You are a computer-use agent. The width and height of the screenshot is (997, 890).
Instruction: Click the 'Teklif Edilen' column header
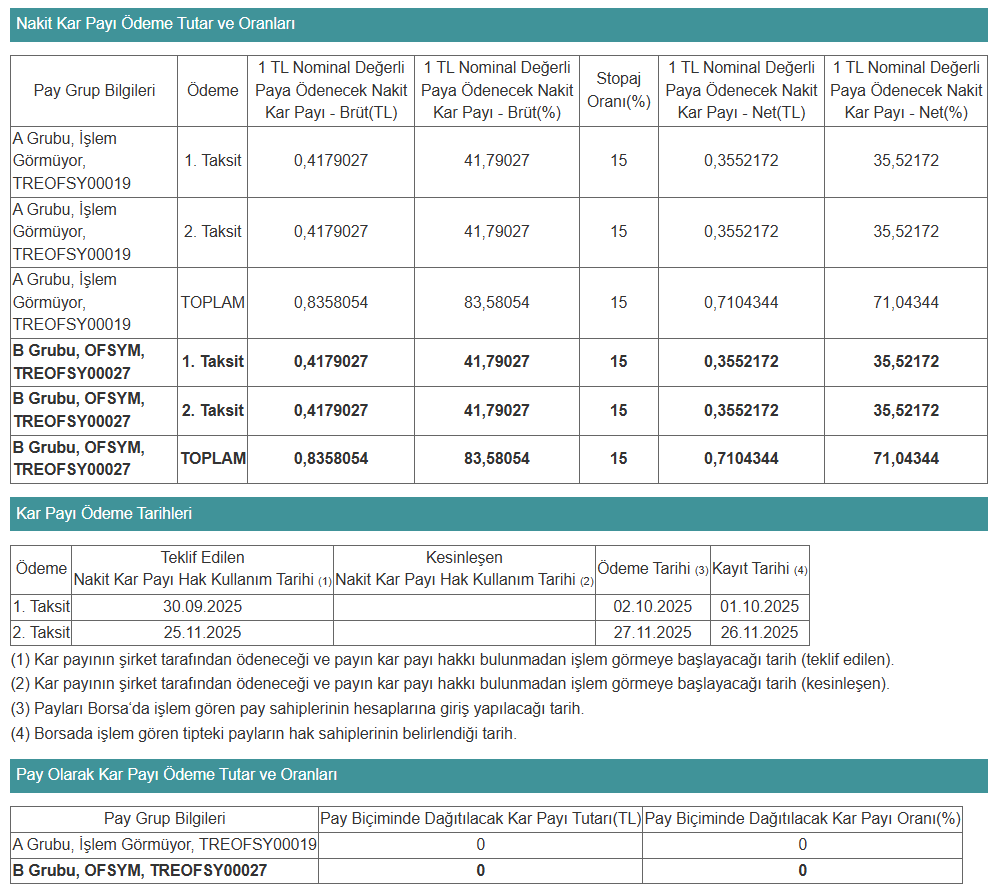tap(202, 558)
